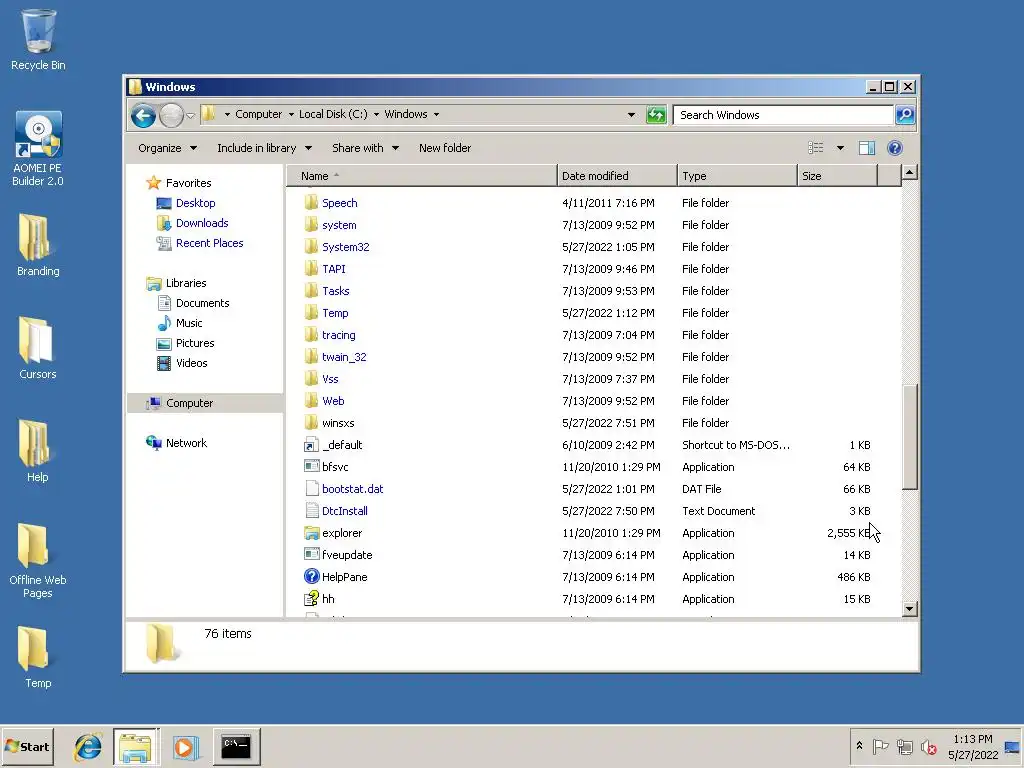1024x768 pixels.
Task: Select AOMEI PE Builder 2.0 shortcut
Action: click(x=38, y=149)
